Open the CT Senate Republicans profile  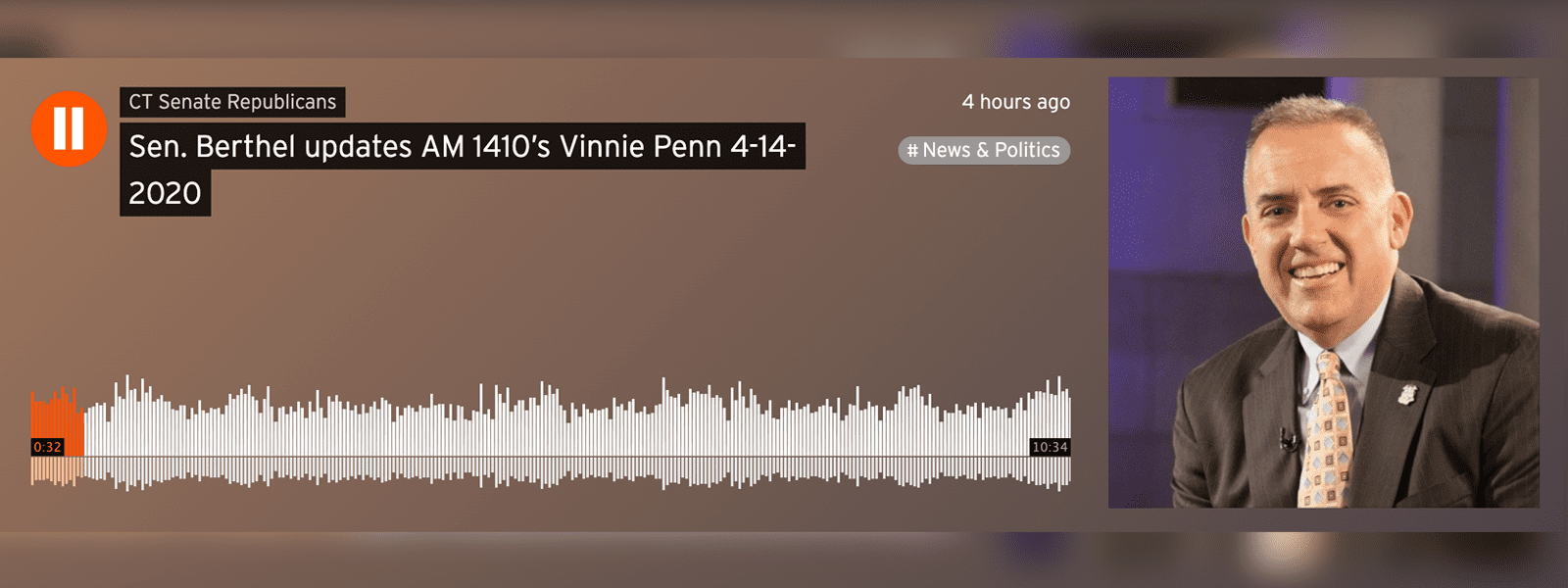[x=232, y=102]
